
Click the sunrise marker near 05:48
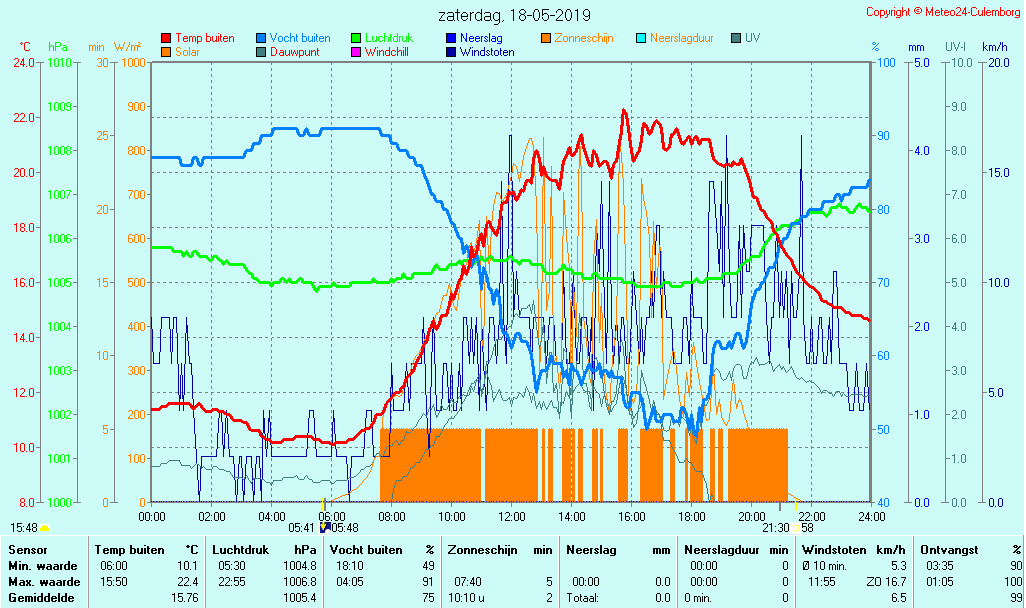tap(323, 527)
